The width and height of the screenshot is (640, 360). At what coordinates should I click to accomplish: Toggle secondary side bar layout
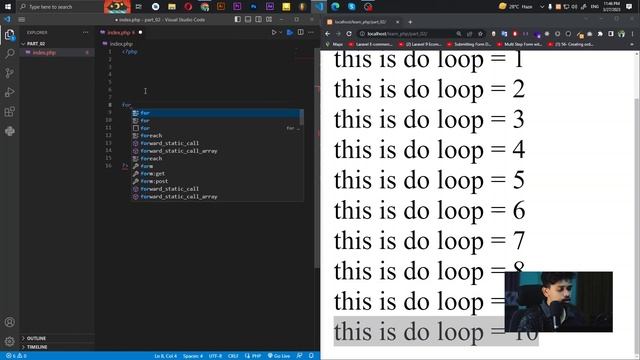(x=258, y=20)
